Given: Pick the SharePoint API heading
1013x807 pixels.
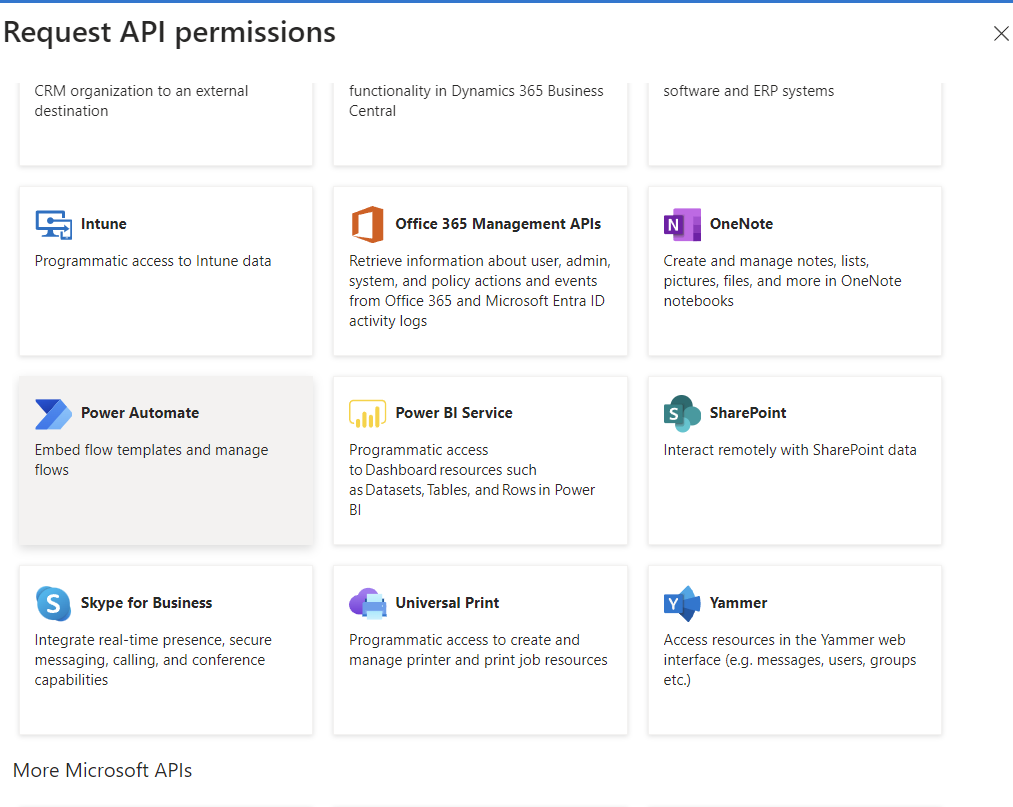Looking at the screenshot, I should point(747,413).
